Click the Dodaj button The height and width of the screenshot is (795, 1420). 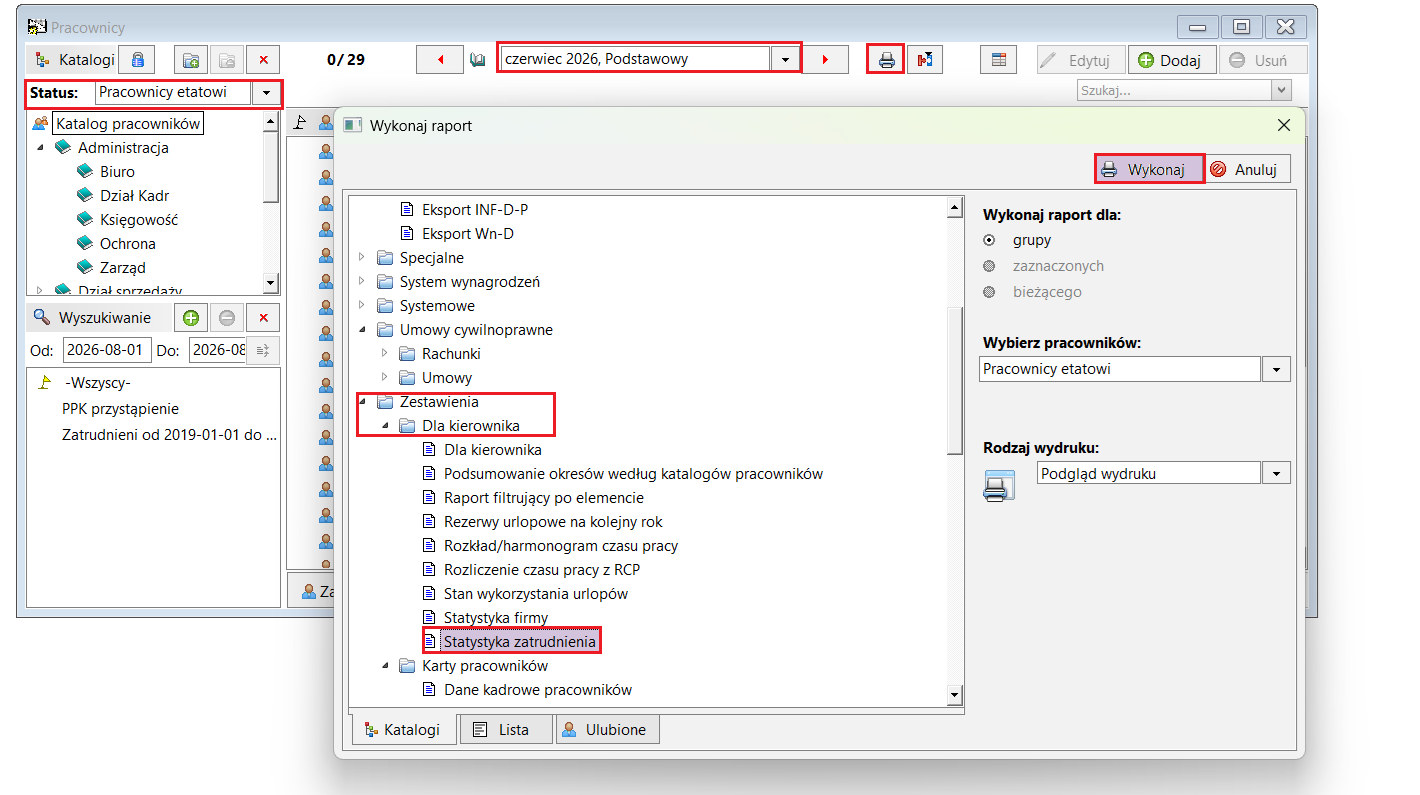1172,60
